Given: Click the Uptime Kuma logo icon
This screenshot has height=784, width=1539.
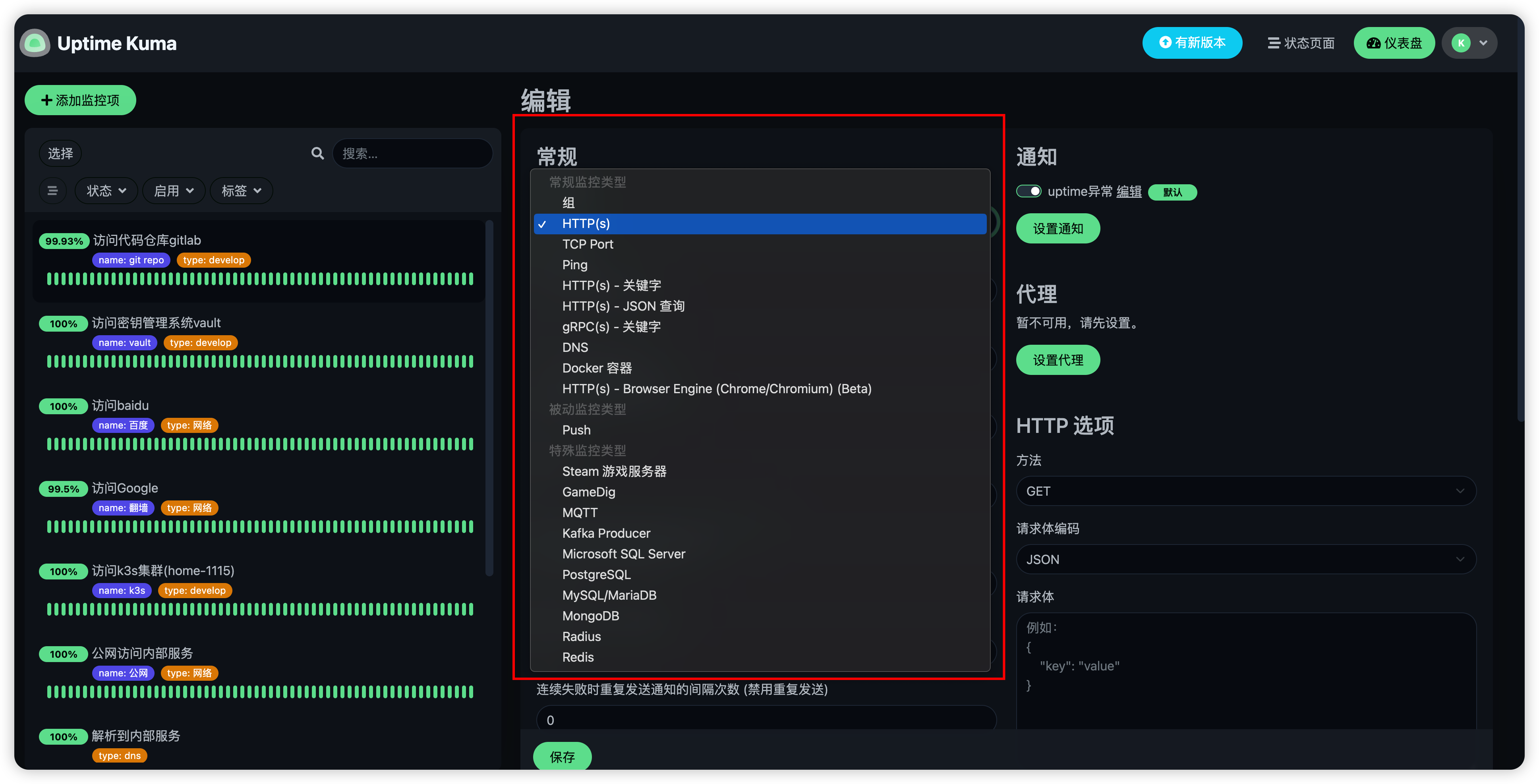Looking at the screenshot, I should (34, 42).
